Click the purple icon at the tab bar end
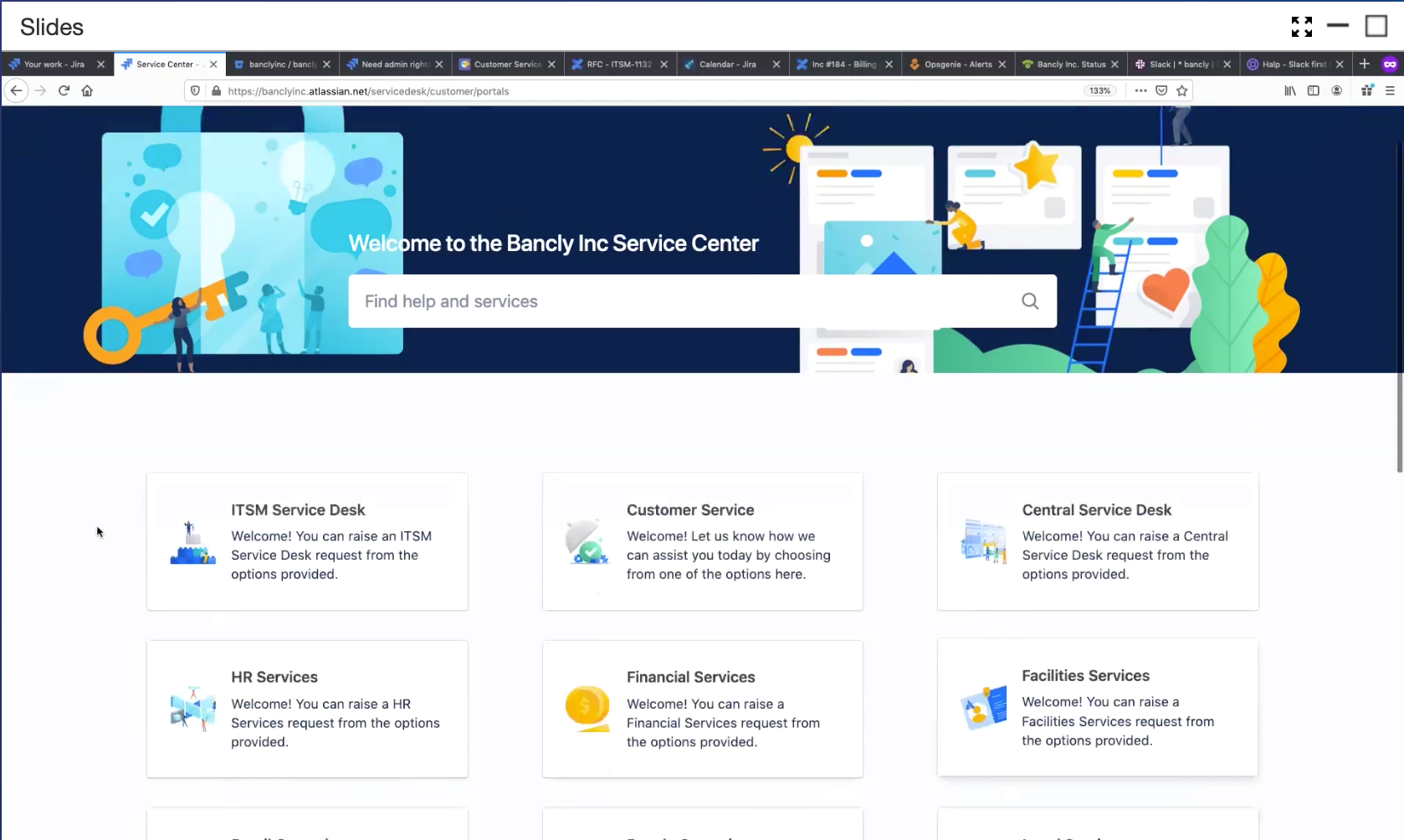The height and width of the screenshot is (840, 1404). click(x=1390, y=64)
